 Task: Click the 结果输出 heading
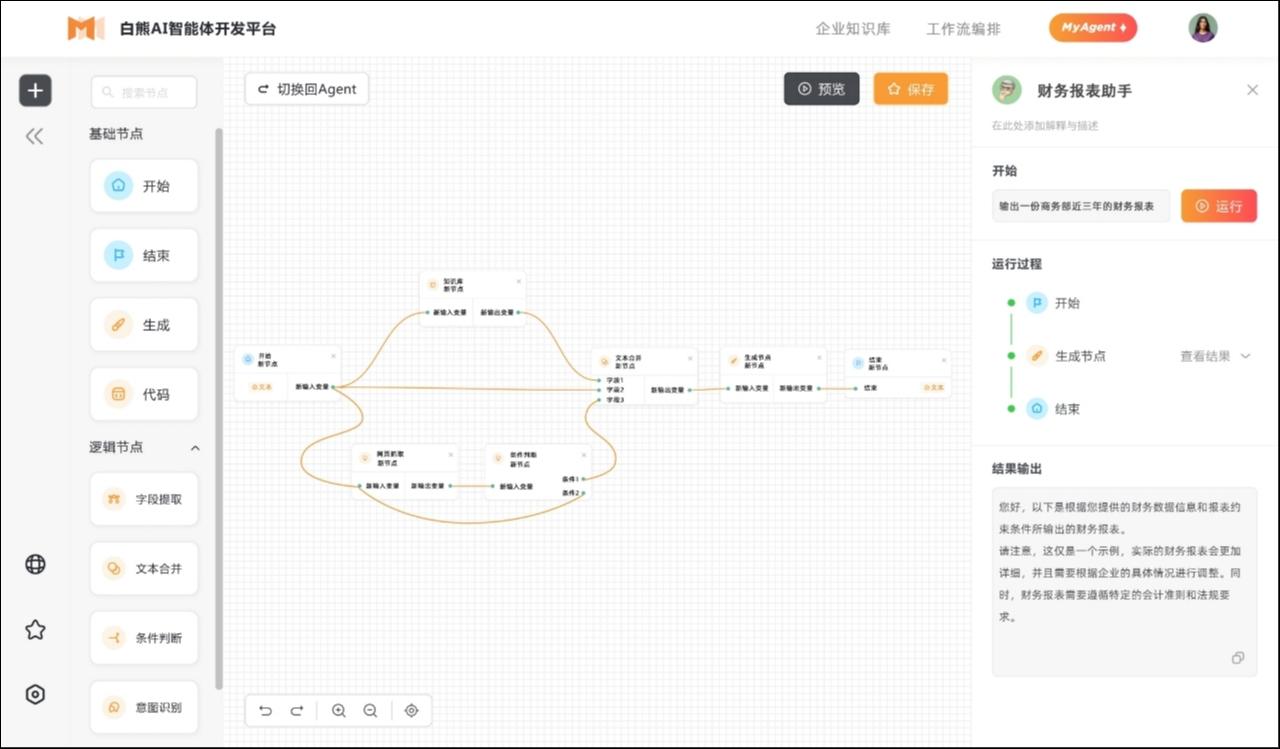(1017, 469)
